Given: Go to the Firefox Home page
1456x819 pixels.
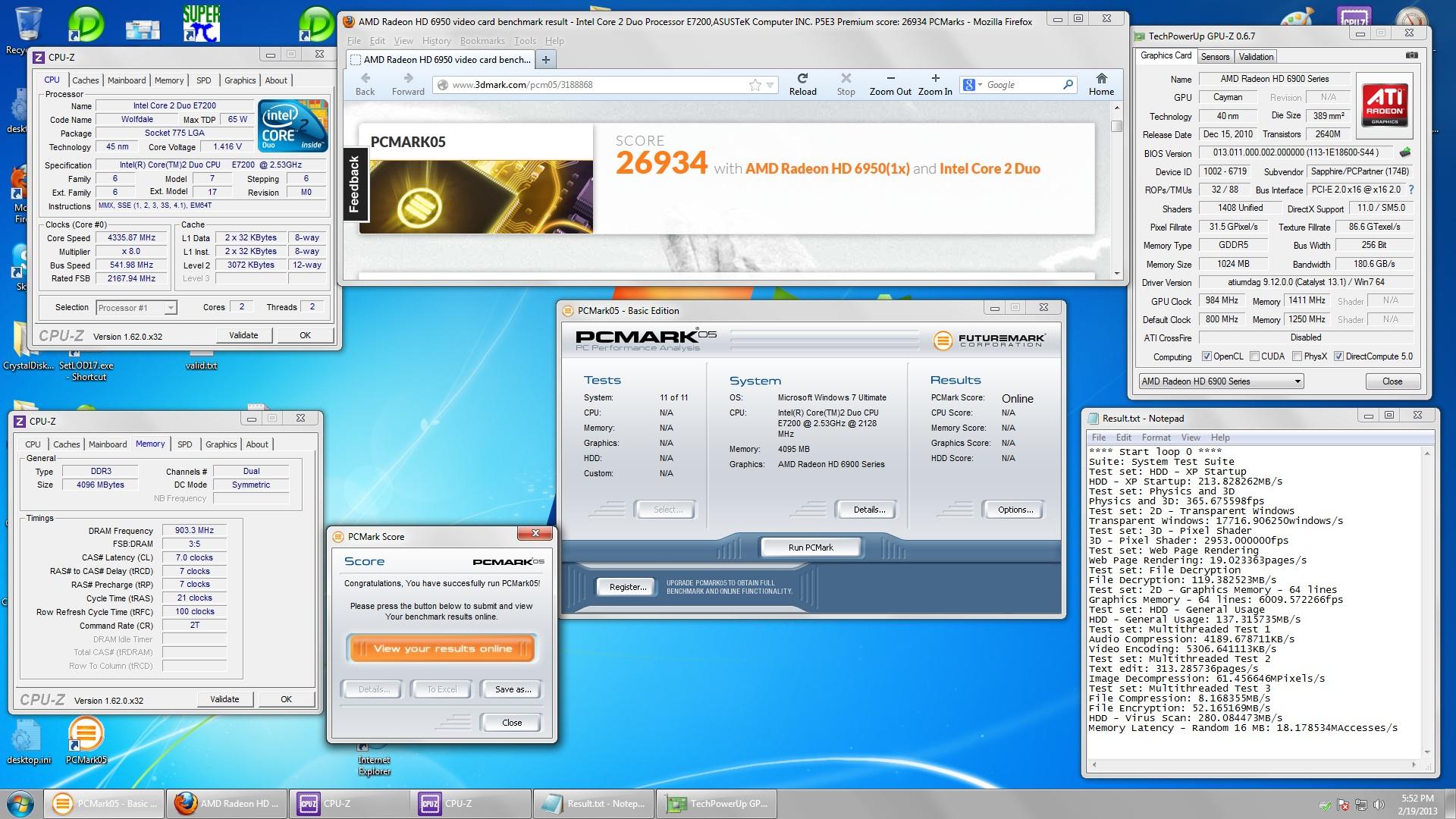Looking at the screenshot, I should click(1101, 84).
